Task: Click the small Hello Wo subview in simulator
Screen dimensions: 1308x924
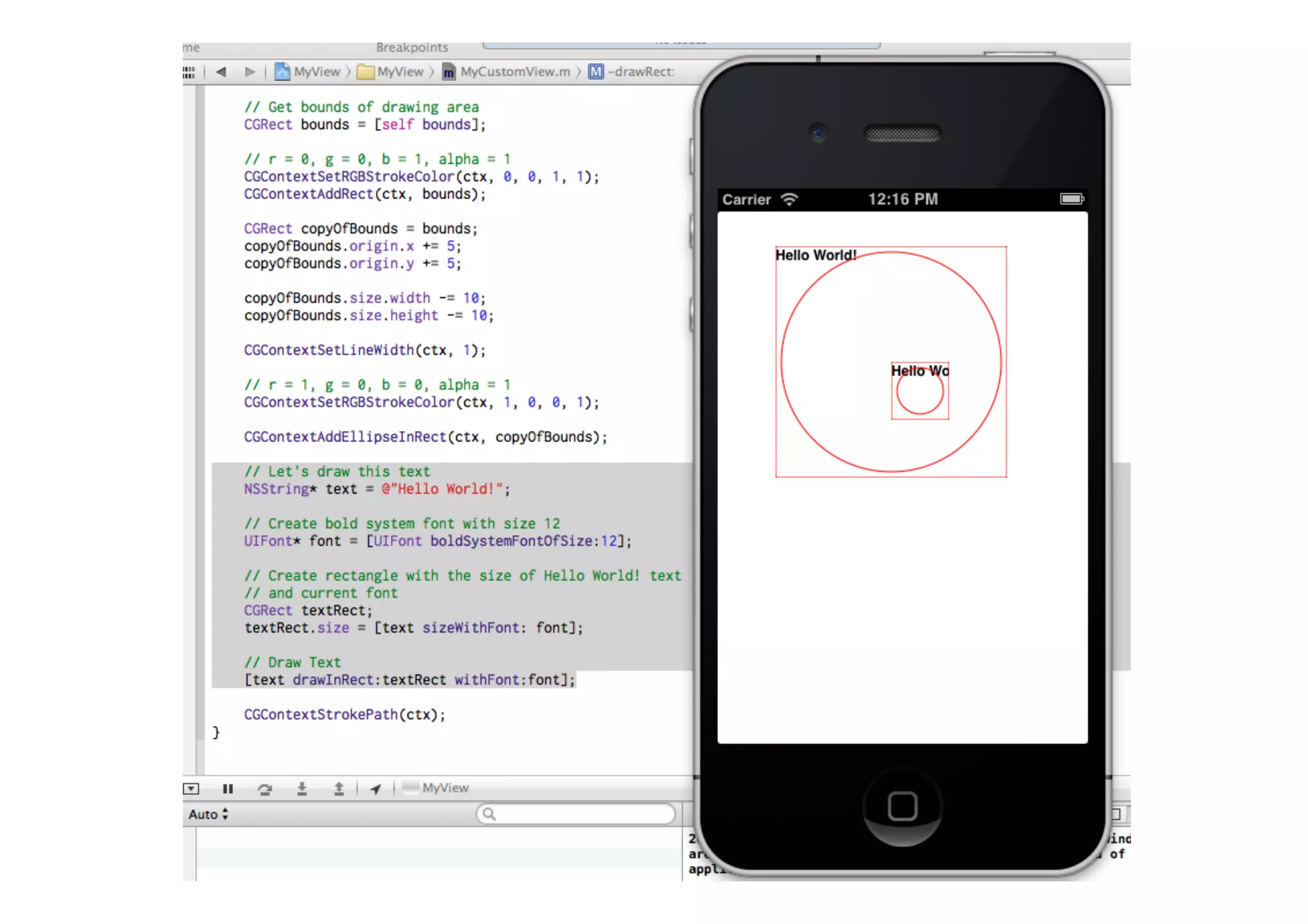Action: [x=920, y=391]
